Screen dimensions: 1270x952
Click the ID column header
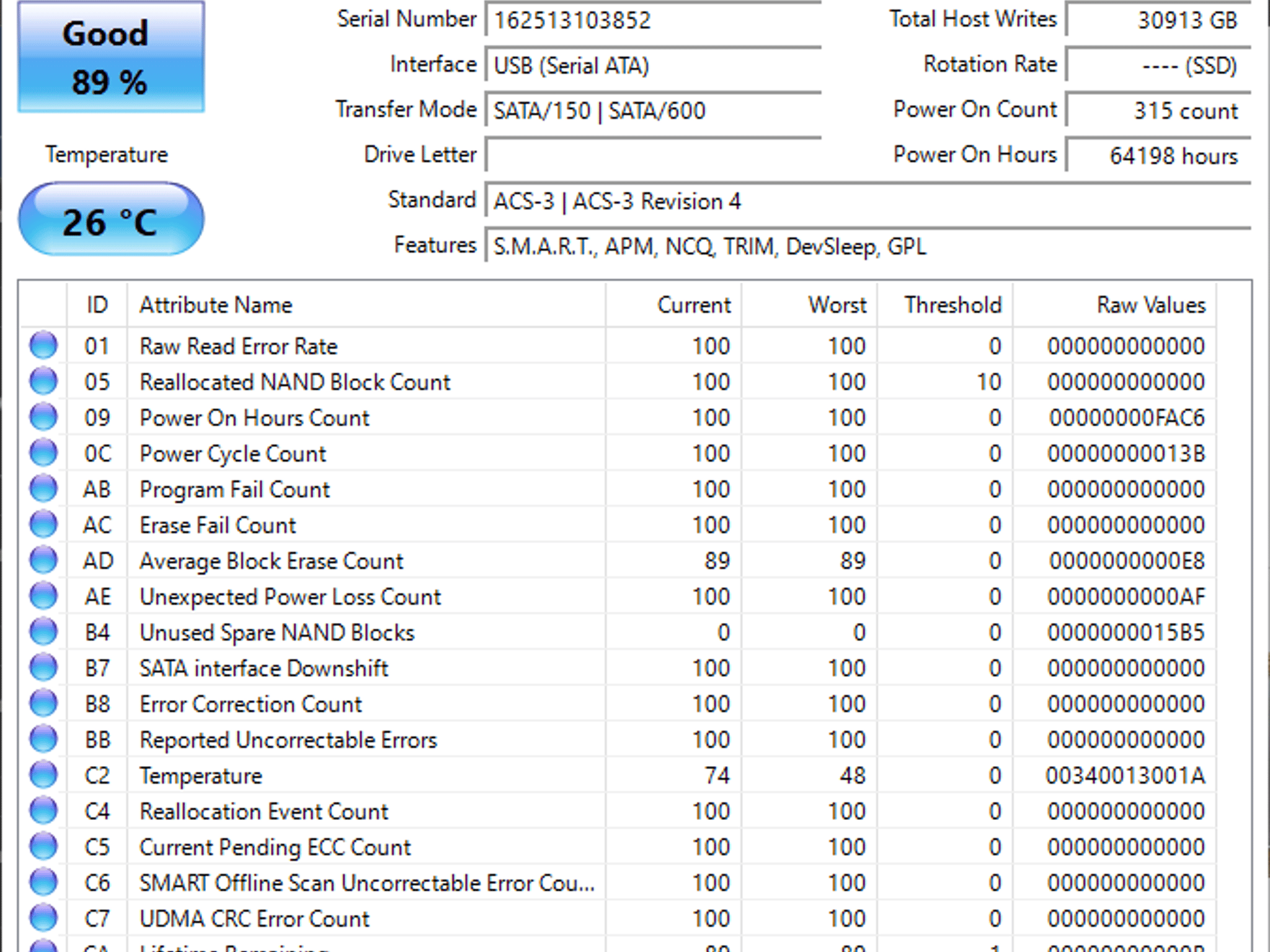(x=97, y=305)
